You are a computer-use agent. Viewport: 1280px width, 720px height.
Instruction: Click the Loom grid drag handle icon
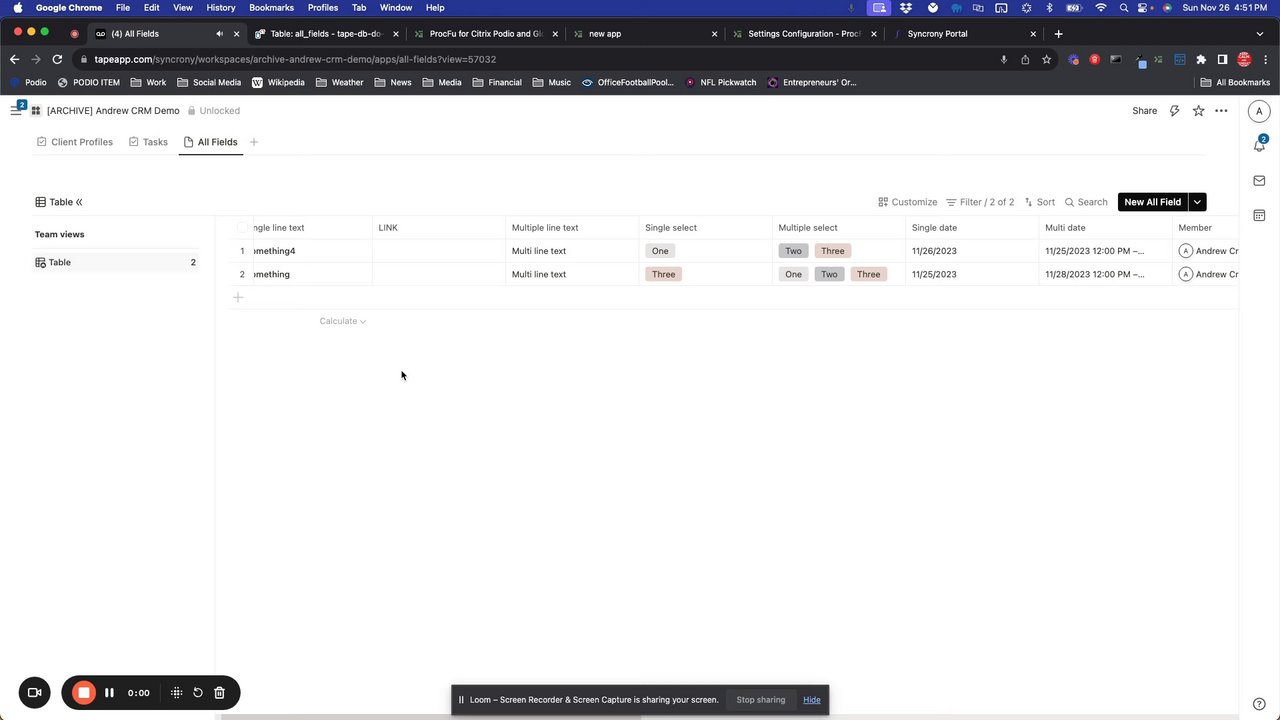176,692
